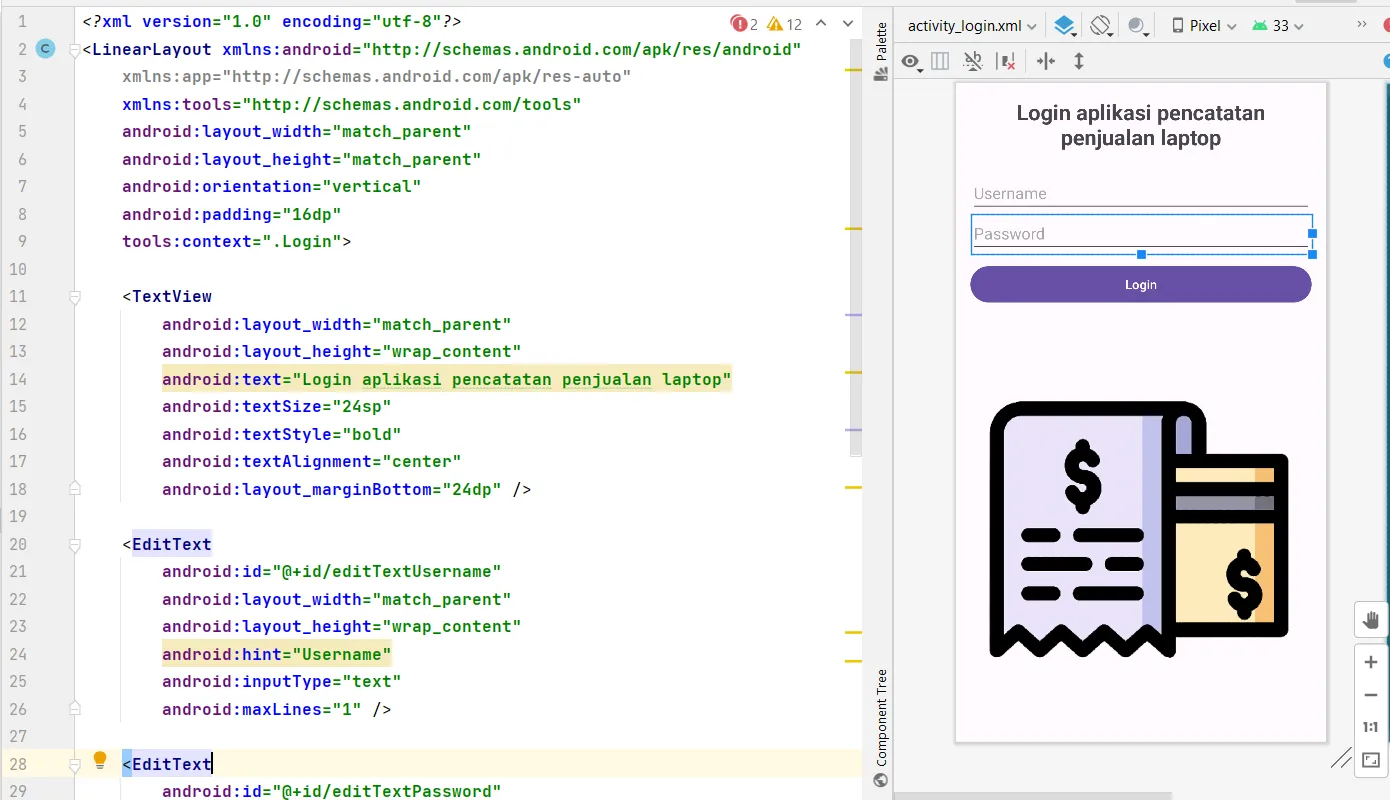The image size is (1390, 800).
Task: Click the android:maxLines="1" line
Action: tap(277, 709)
